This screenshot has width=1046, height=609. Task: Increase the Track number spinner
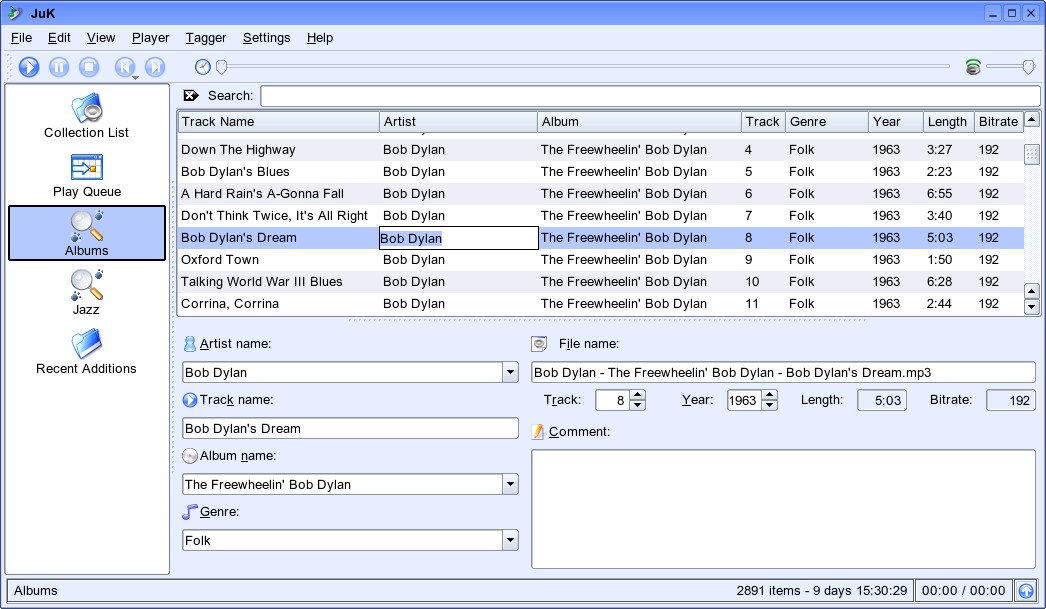(638, 395)
